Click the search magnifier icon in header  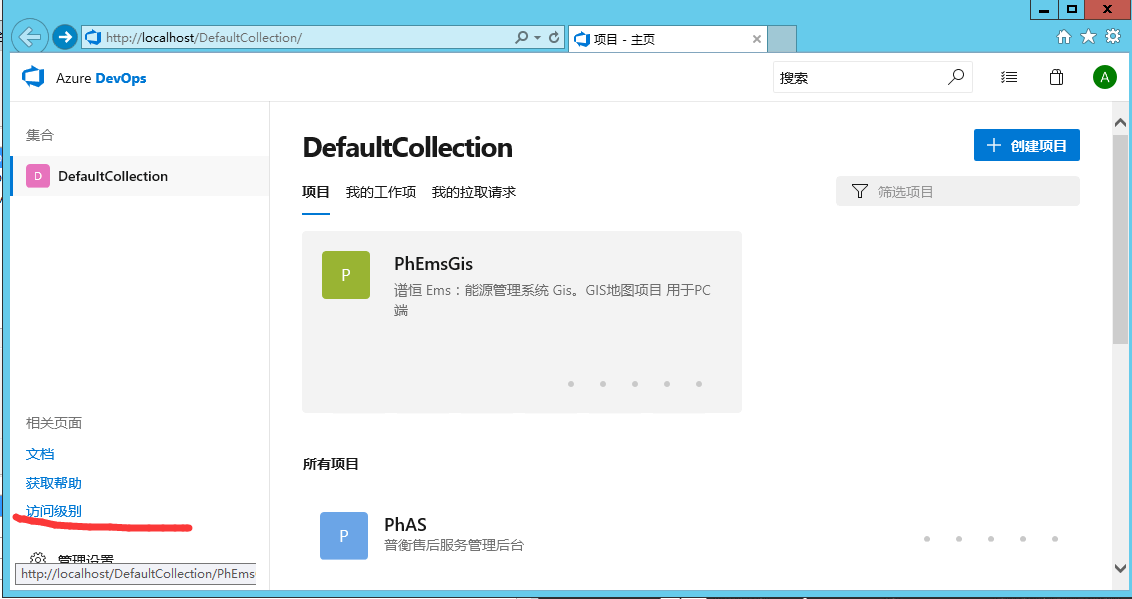click(x=956, y=77)
